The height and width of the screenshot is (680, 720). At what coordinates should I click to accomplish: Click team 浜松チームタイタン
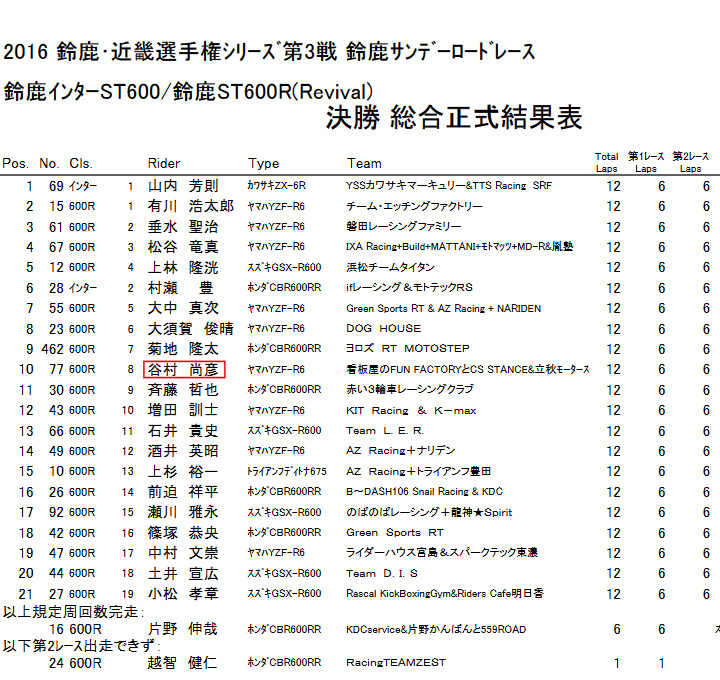click(390, 267)
